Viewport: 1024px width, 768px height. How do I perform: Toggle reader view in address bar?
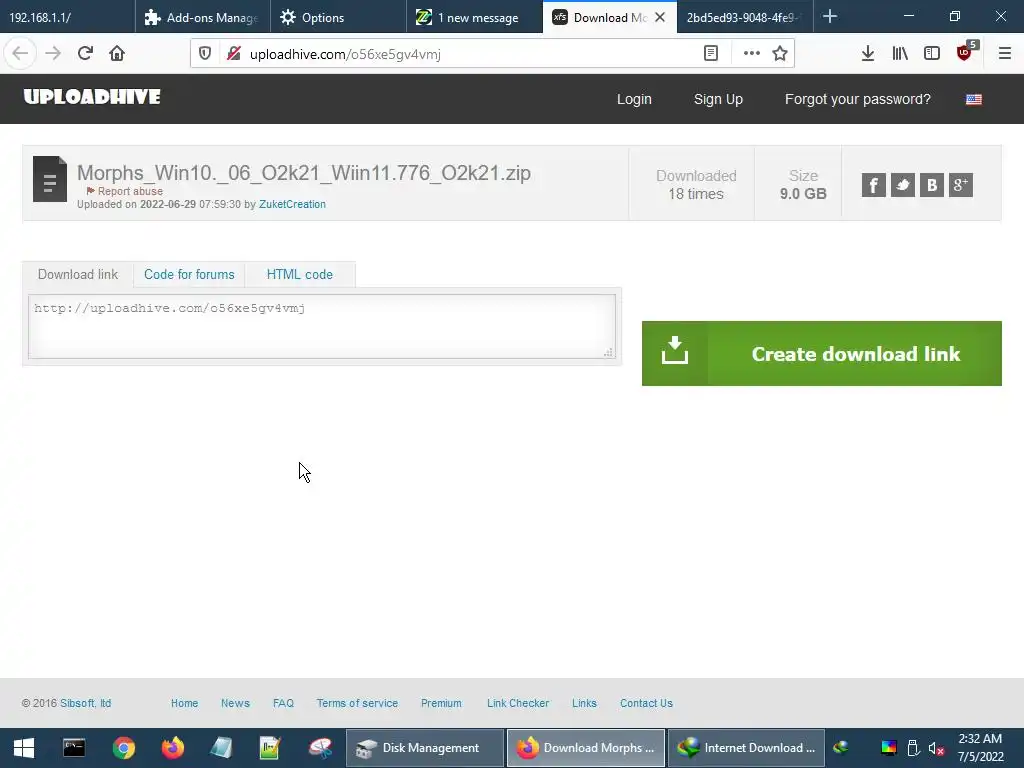(711, 54)
